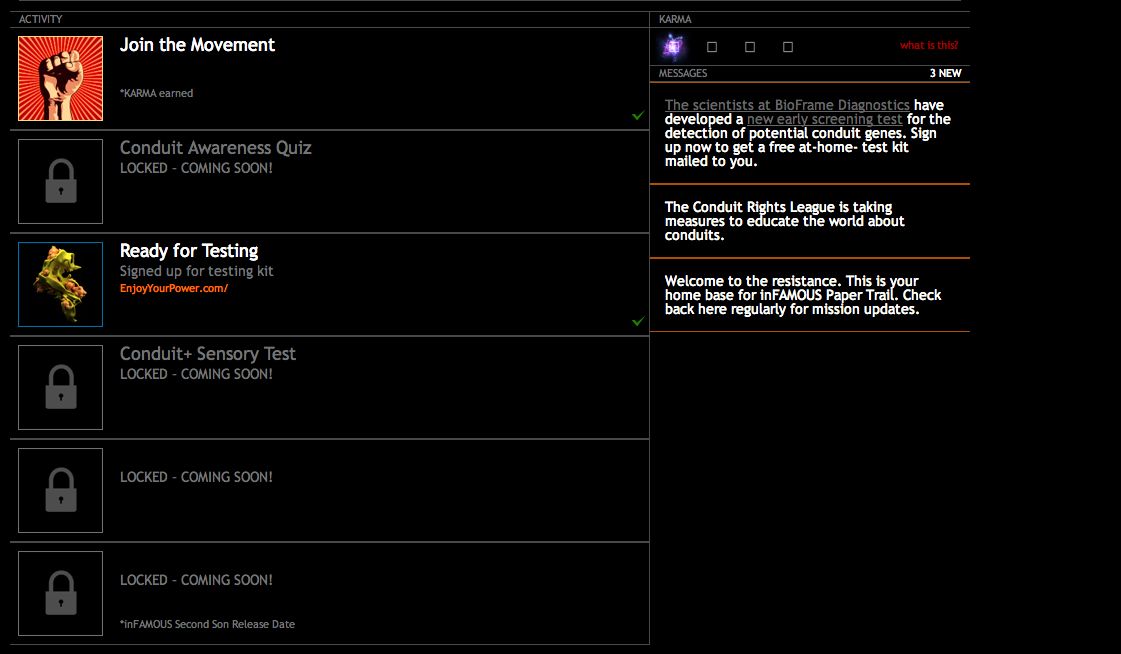Select the Ready for Testing title

tap(189, 251)
